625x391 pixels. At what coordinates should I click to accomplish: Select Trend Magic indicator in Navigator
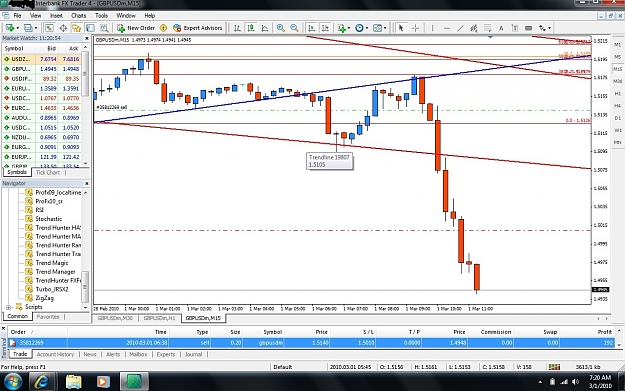[52, 263]
